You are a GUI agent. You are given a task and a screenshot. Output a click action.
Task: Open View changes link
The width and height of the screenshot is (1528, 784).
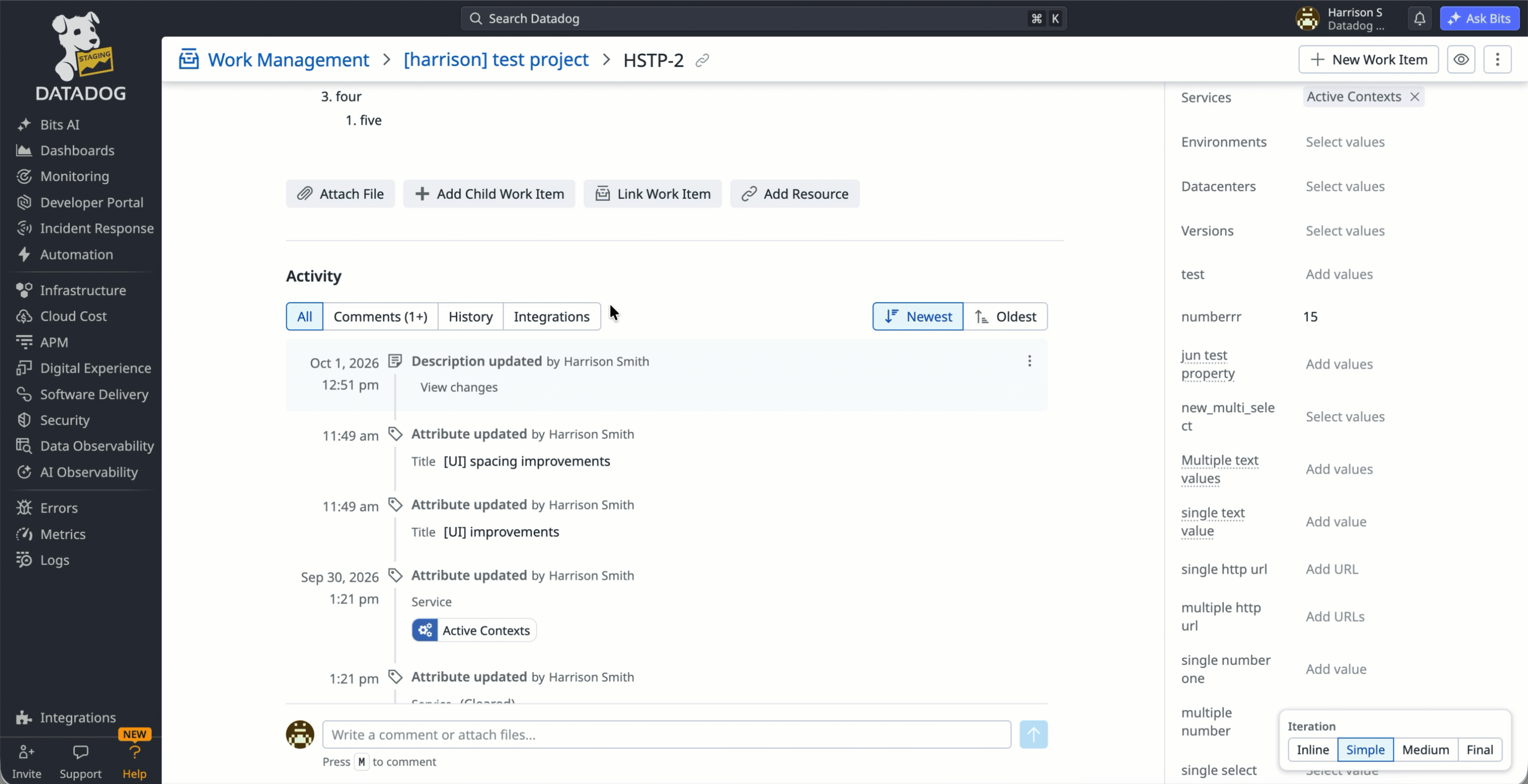[x=459, y=387]
